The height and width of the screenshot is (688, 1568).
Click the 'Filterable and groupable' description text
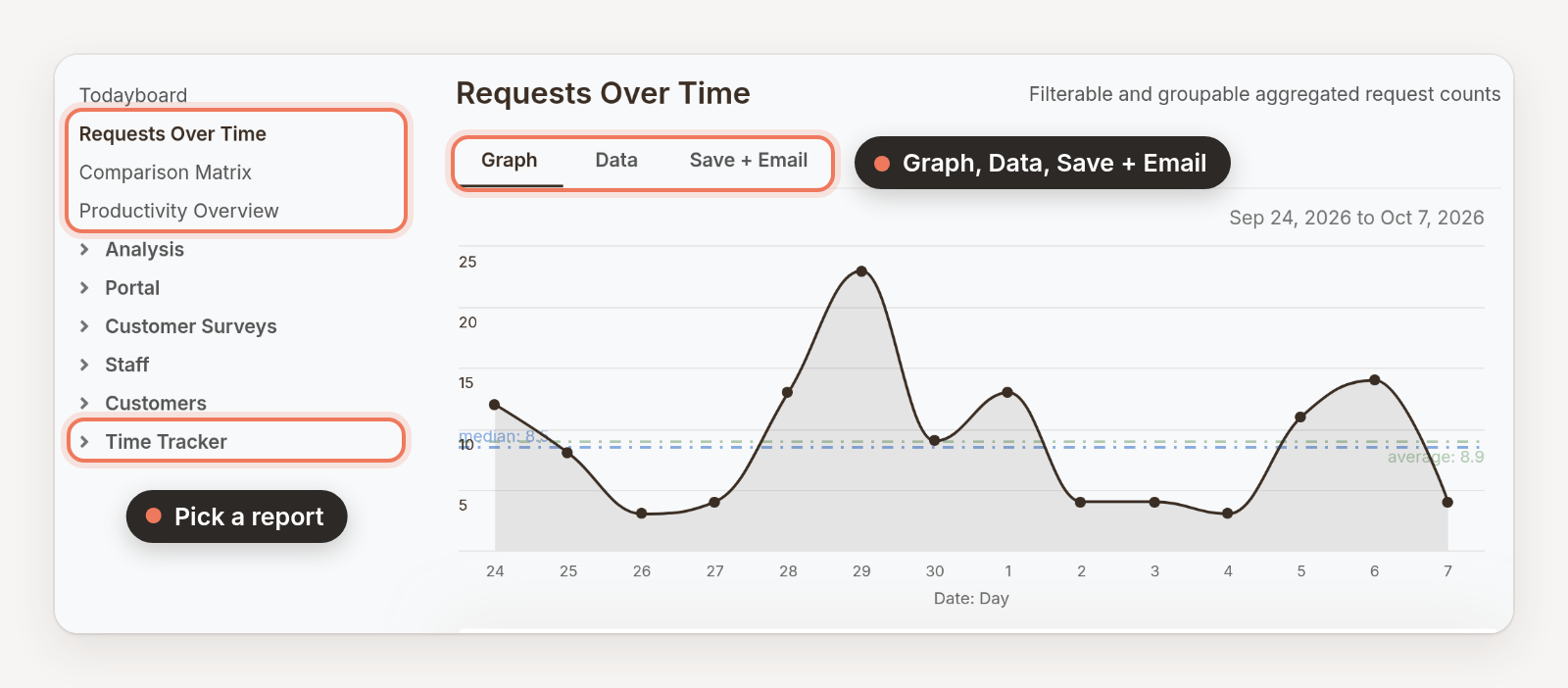click(1264, 94)
